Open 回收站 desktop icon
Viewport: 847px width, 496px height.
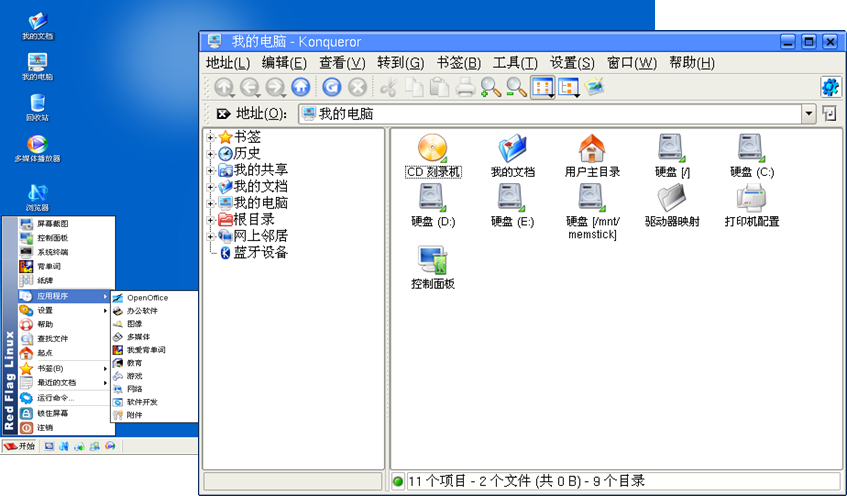(x=37, y=107)
